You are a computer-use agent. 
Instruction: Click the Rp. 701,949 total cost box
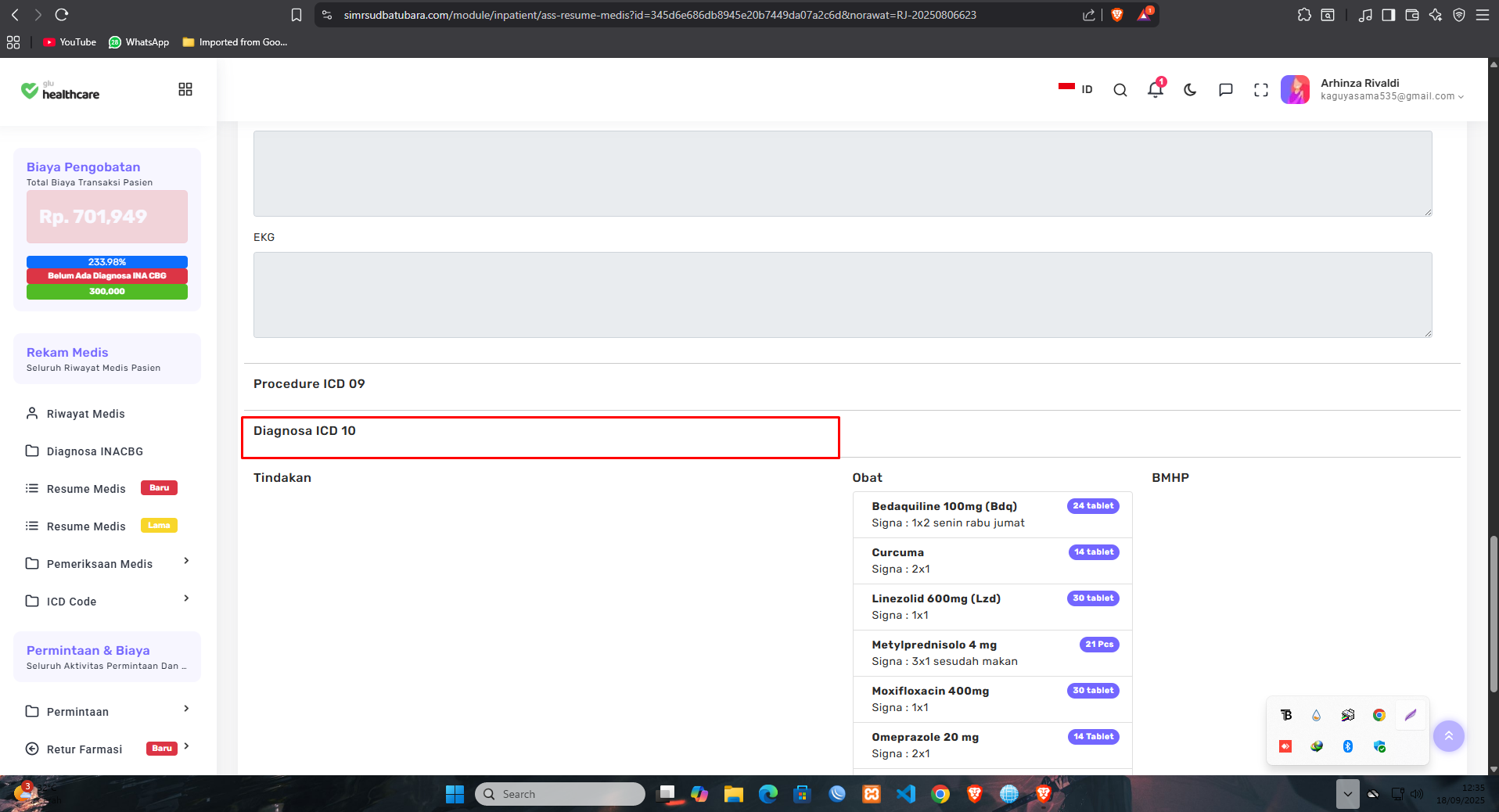click(x=107, y=217)
